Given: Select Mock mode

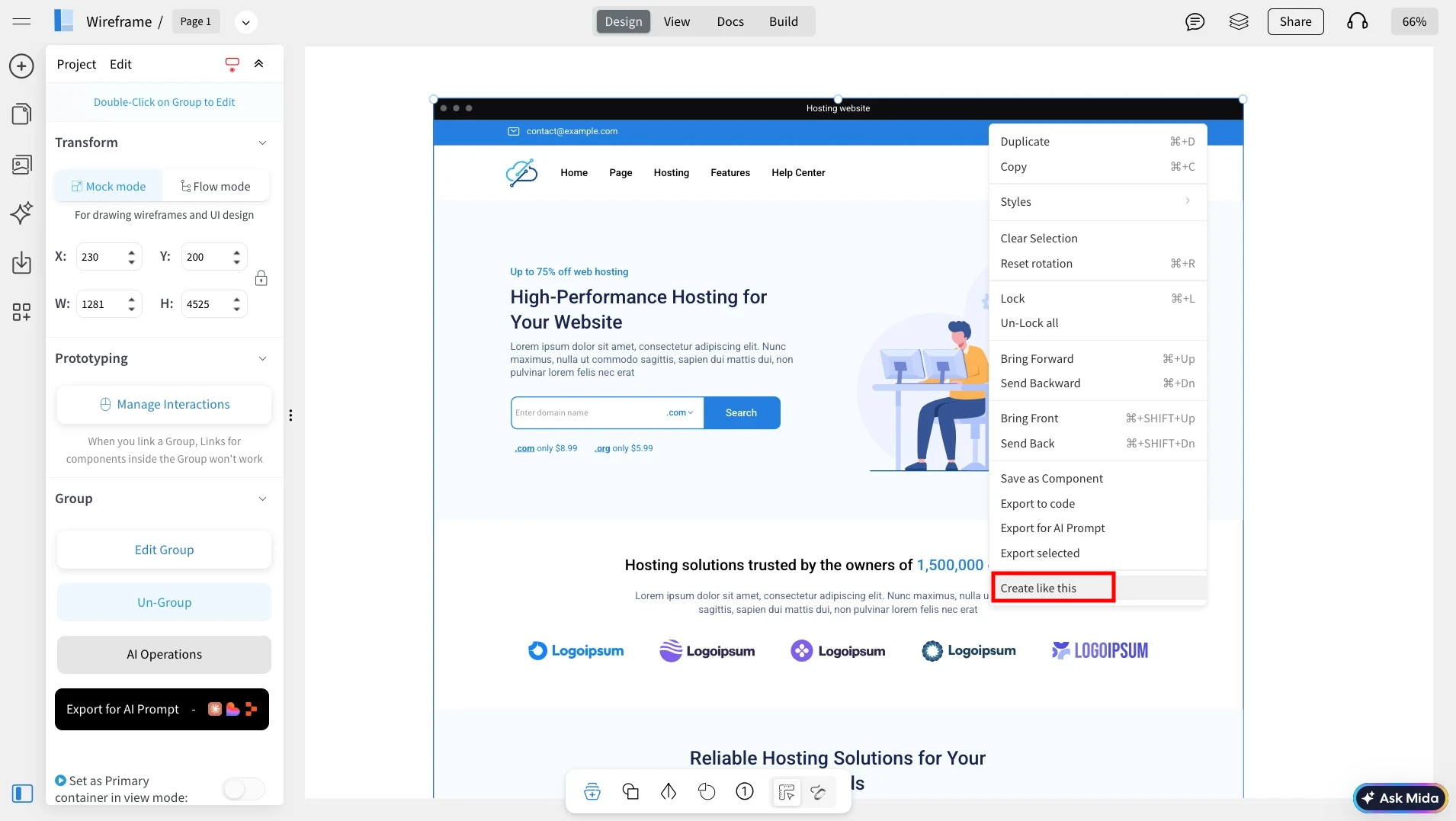Looking at the screenshot, I should pyautogui.click(x=108, y=186).
